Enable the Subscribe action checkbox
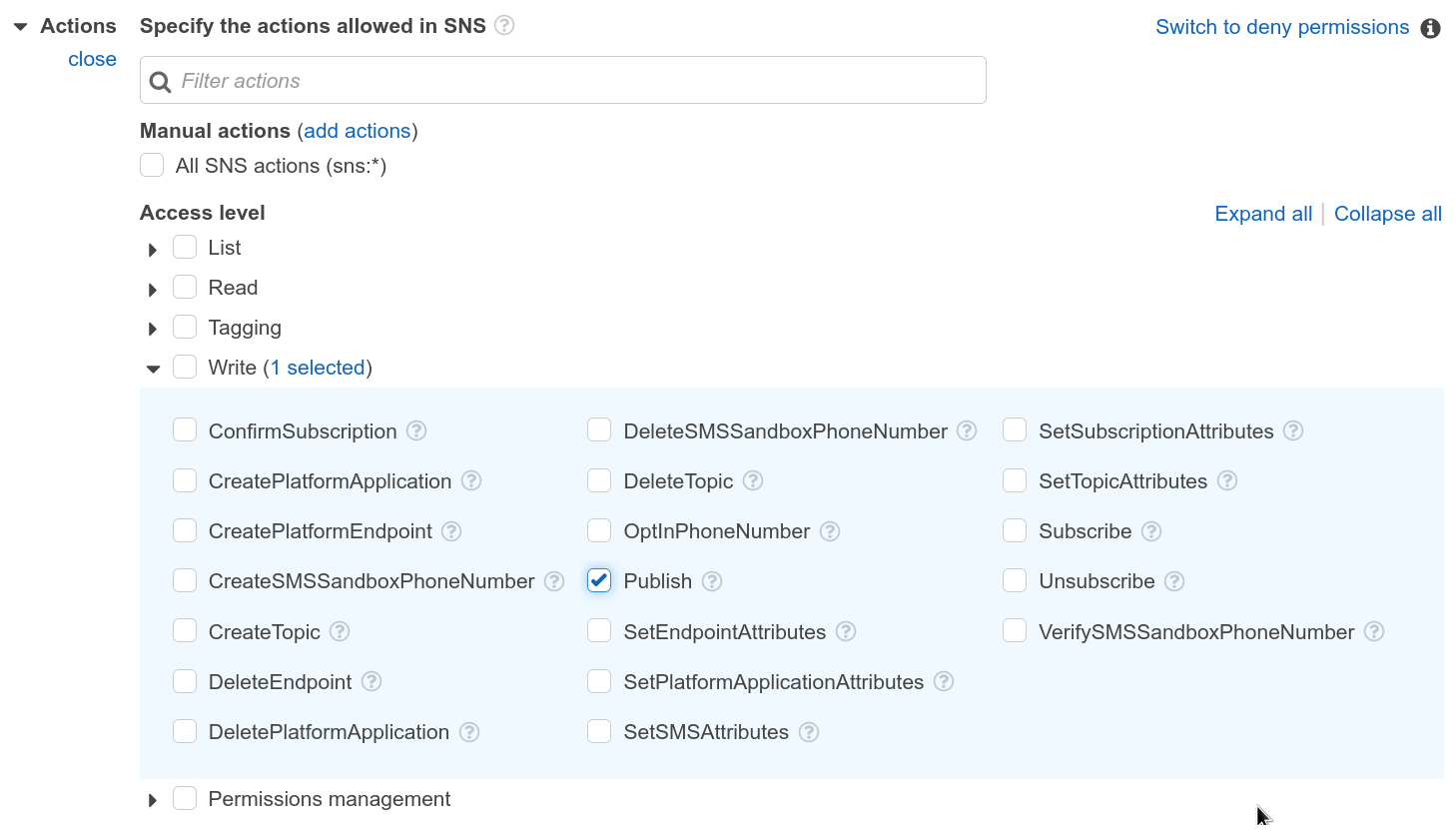The image size is (1456, 830). click(1015, 530)
